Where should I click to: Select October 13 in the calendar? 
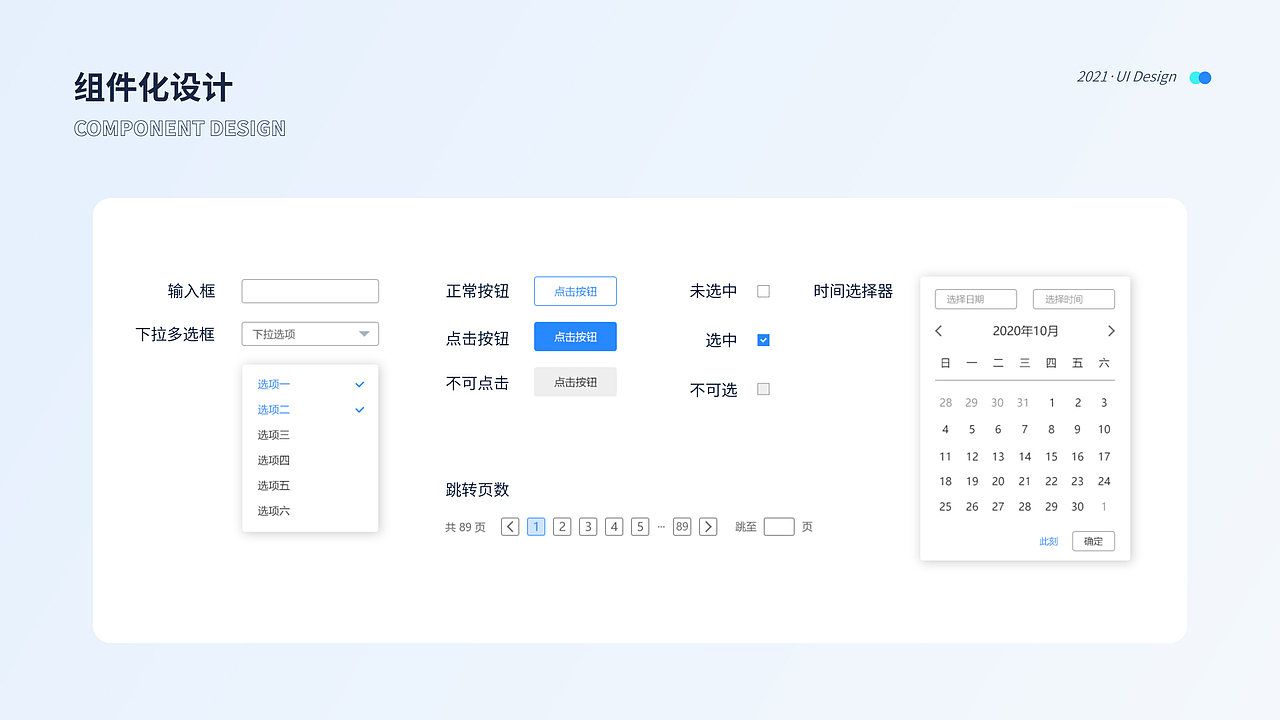click(998, 456)
